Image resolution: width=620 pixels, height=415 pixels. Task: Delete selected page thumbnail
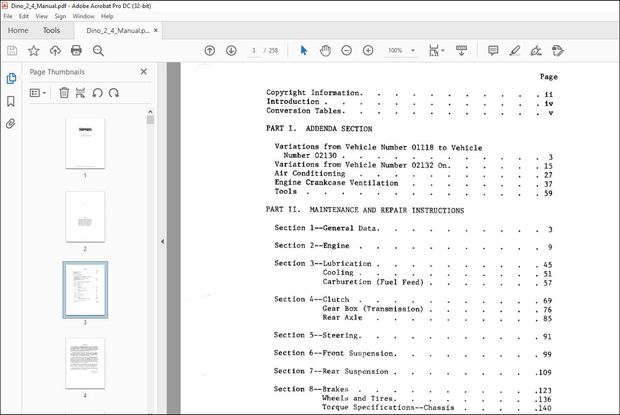(64, 93)
